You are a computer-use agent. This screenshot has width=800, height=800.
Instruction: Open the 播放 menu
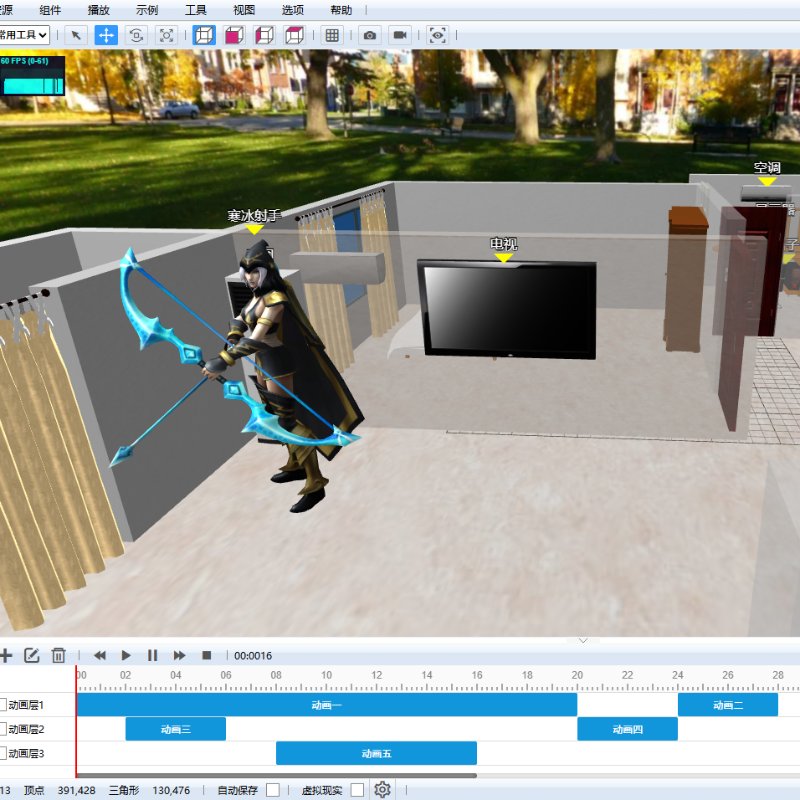pyautogui.click(x=98, y=10)
